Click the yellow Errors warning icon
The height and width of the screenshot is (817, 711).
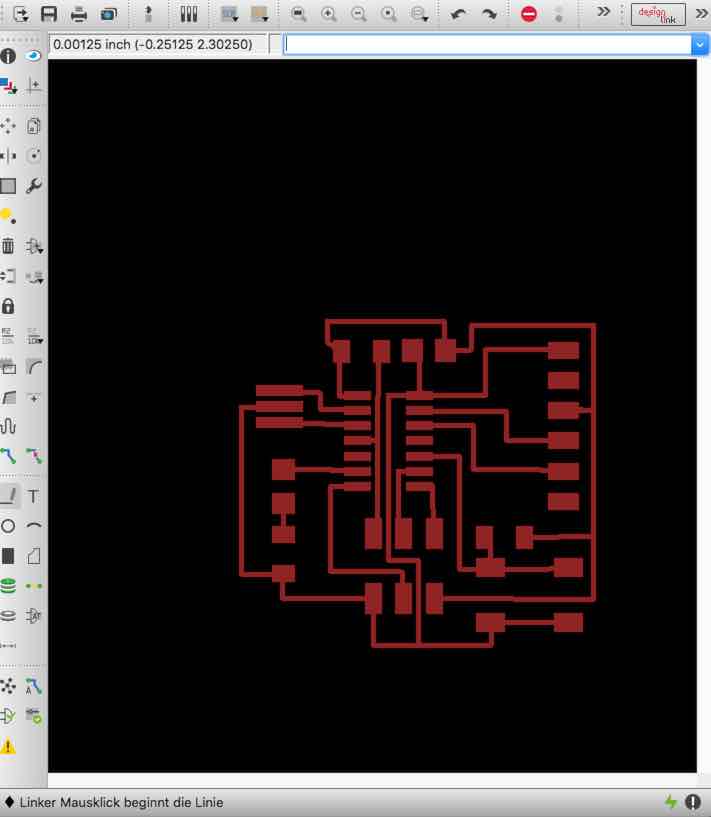tap(8, 746)
